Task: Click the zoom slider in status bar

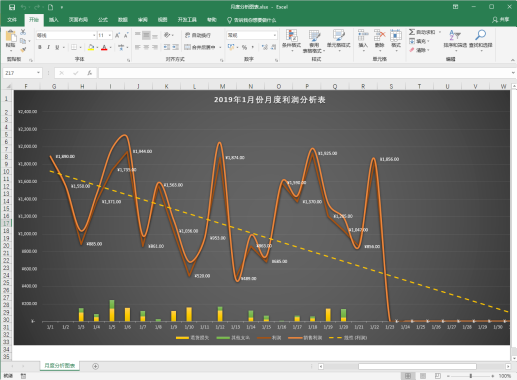Action: pos(470,376)
